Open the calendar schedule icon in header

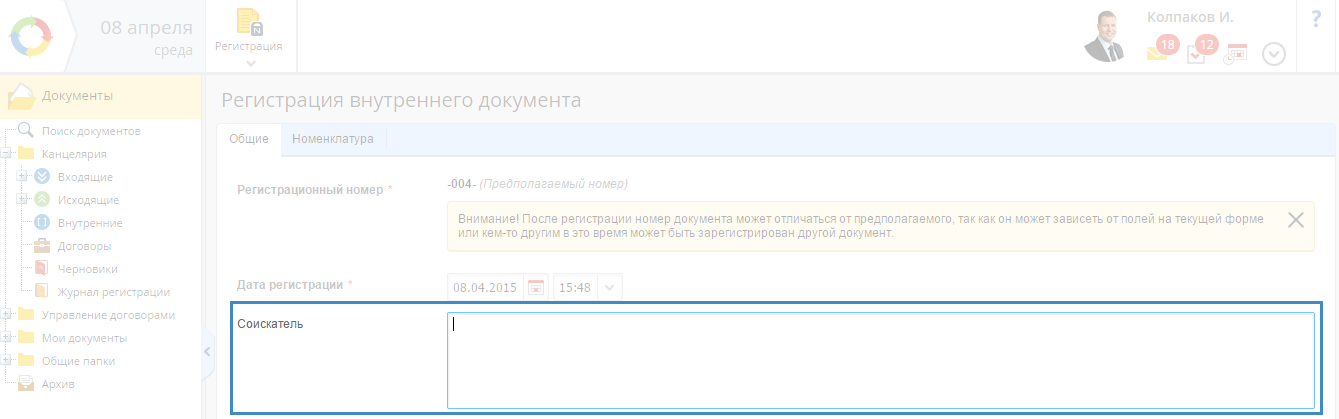pyautogui.click(x=1235, y=54)
